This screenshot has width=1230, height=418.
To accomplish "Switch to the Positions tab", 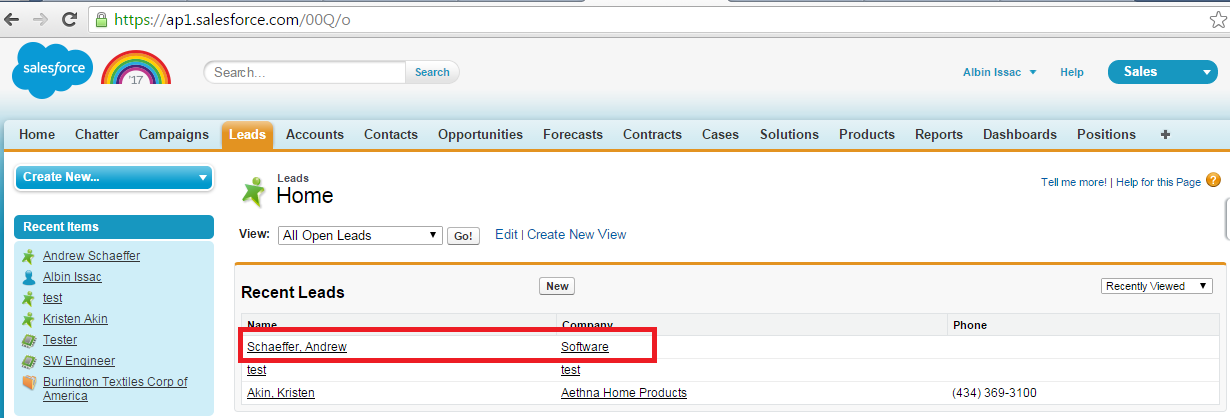I will coord(1106,134).
